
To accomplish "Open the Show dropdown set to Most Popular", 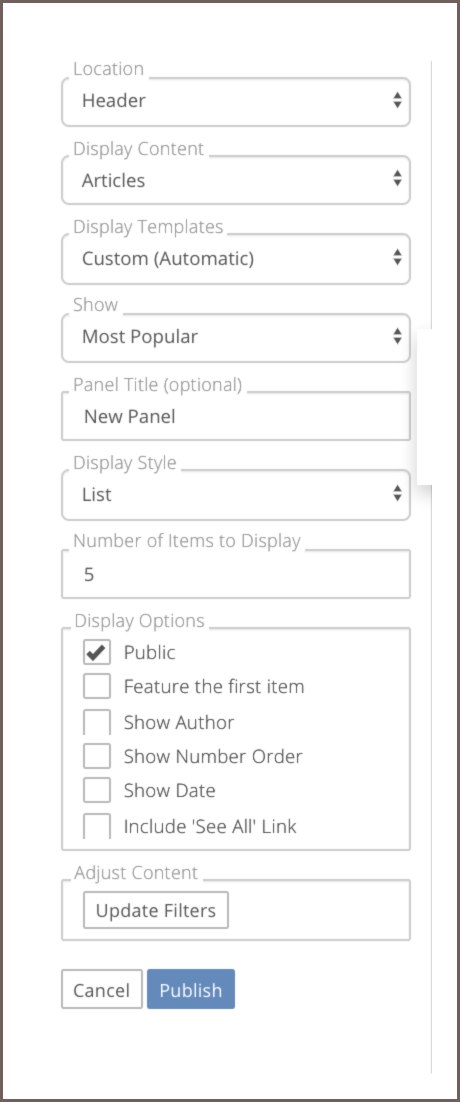I will [235, 337].
